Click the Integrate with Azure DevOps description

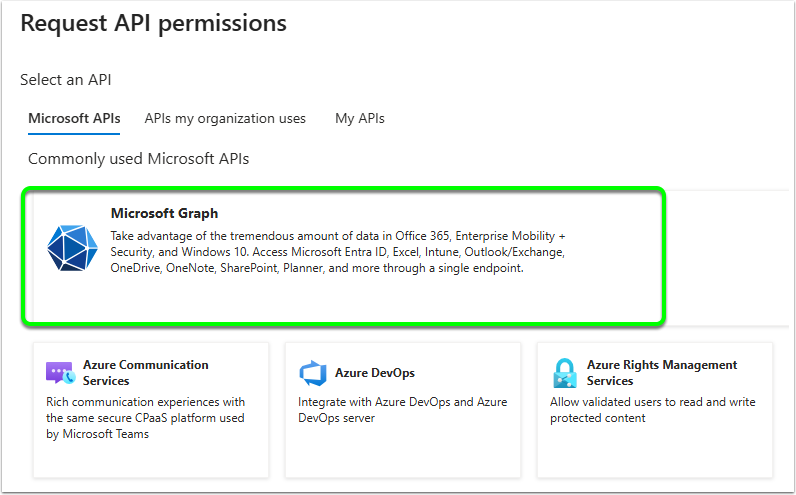point(403,410)
